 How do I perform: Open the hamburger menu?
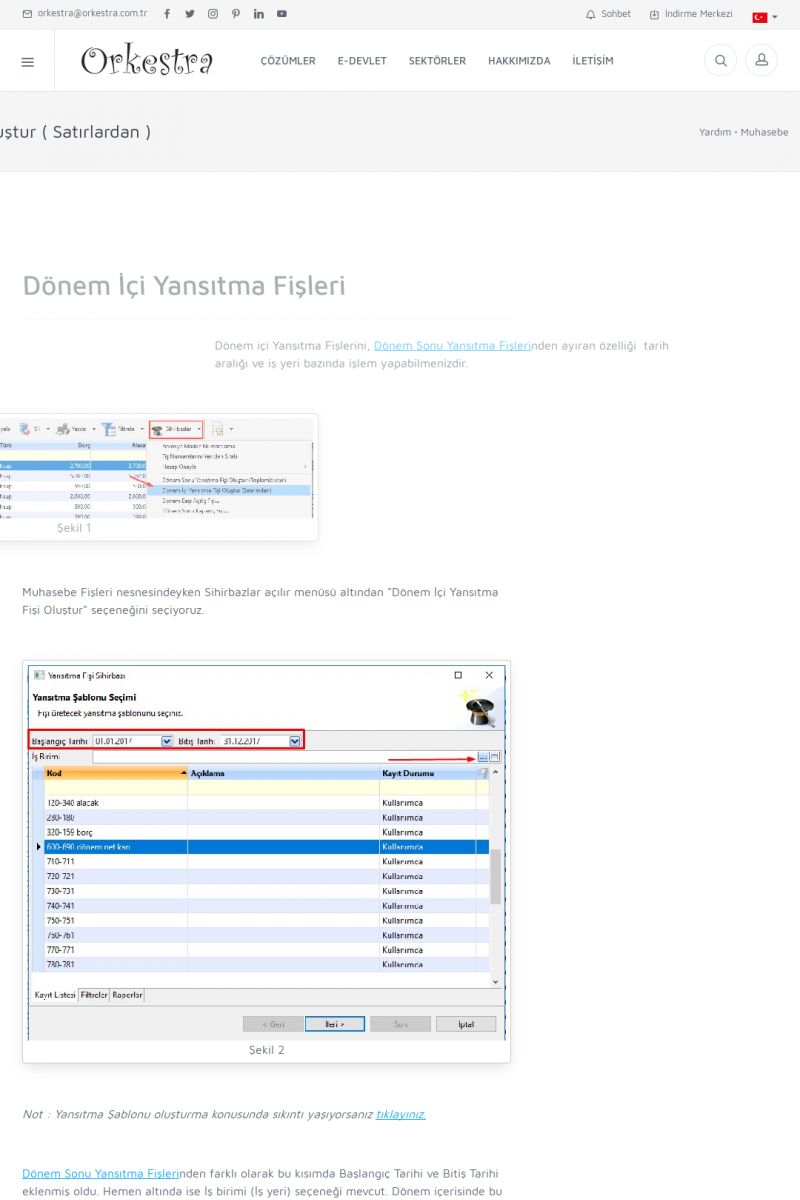tap(27, 61)
